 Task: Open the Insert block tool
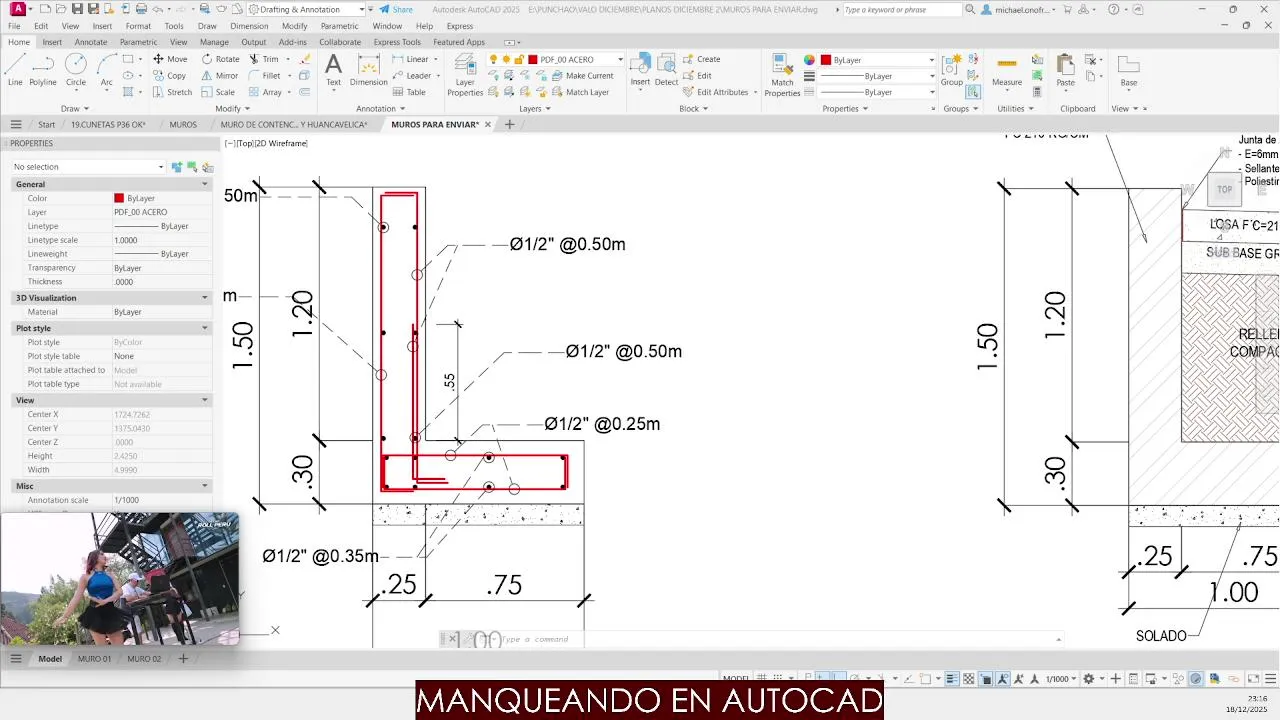pyautogui.click(x=640, y=70)
